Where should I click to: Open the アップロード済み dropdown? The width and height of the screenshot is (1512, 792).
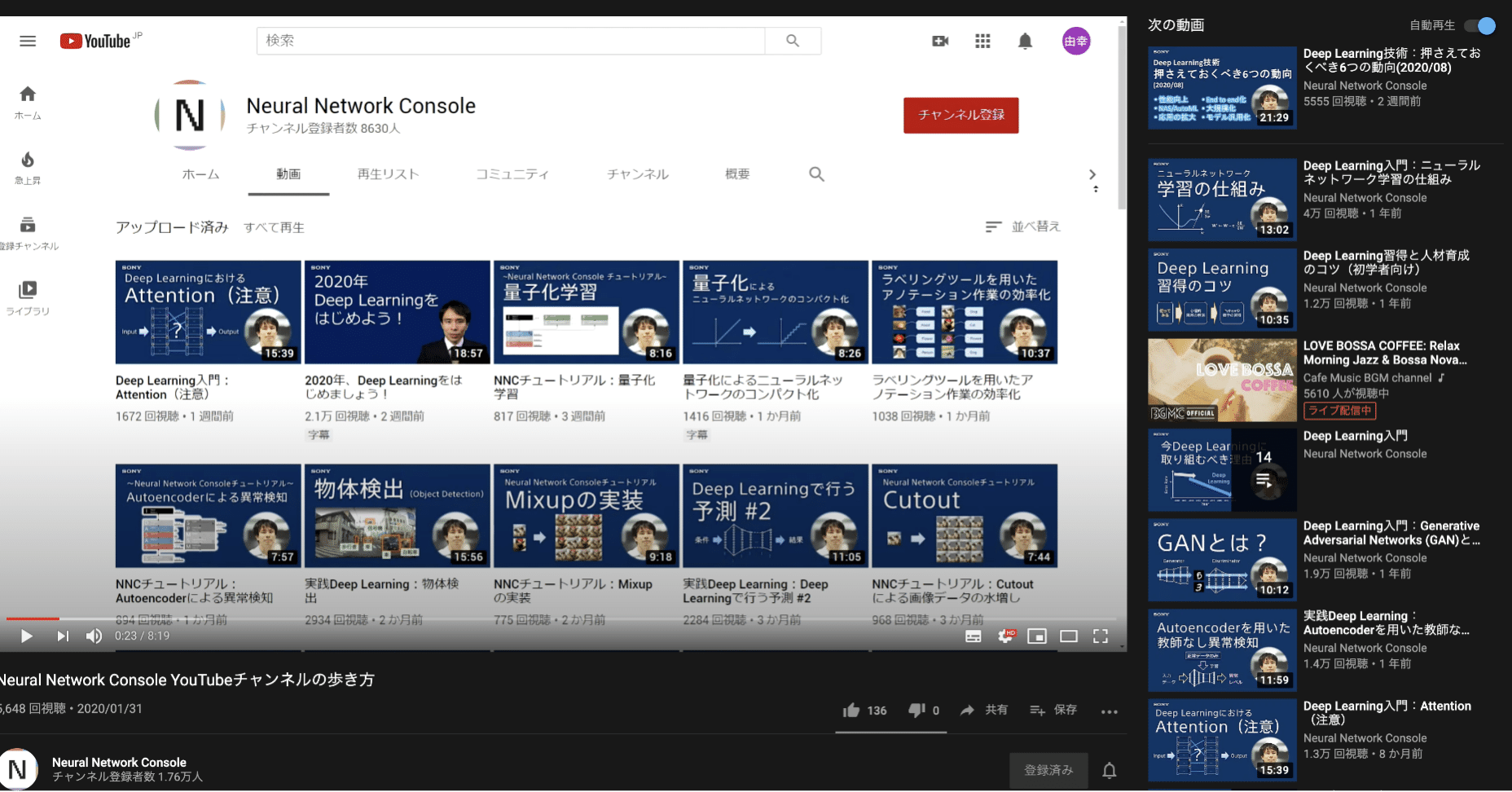(x=172, y=227)
